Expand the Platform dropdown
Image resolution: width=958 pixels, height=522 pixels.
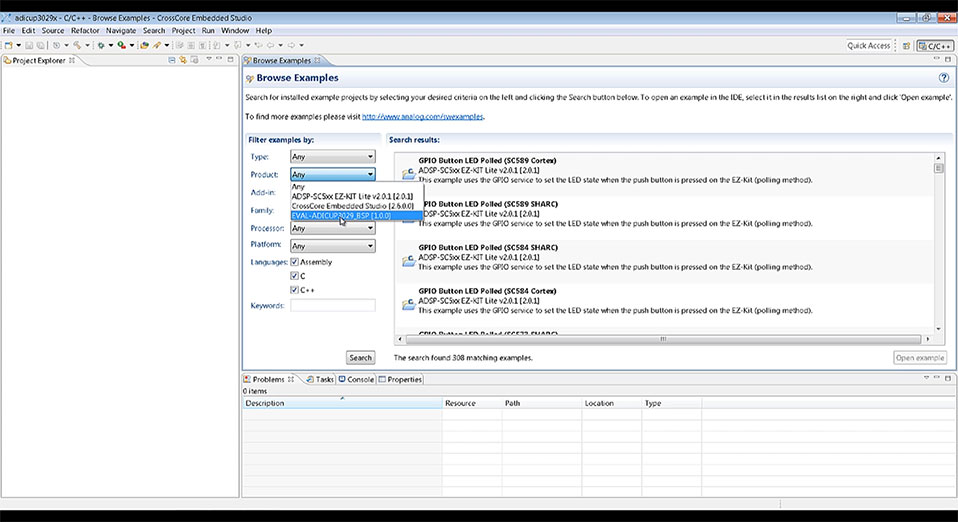click(x=333, y=246)
